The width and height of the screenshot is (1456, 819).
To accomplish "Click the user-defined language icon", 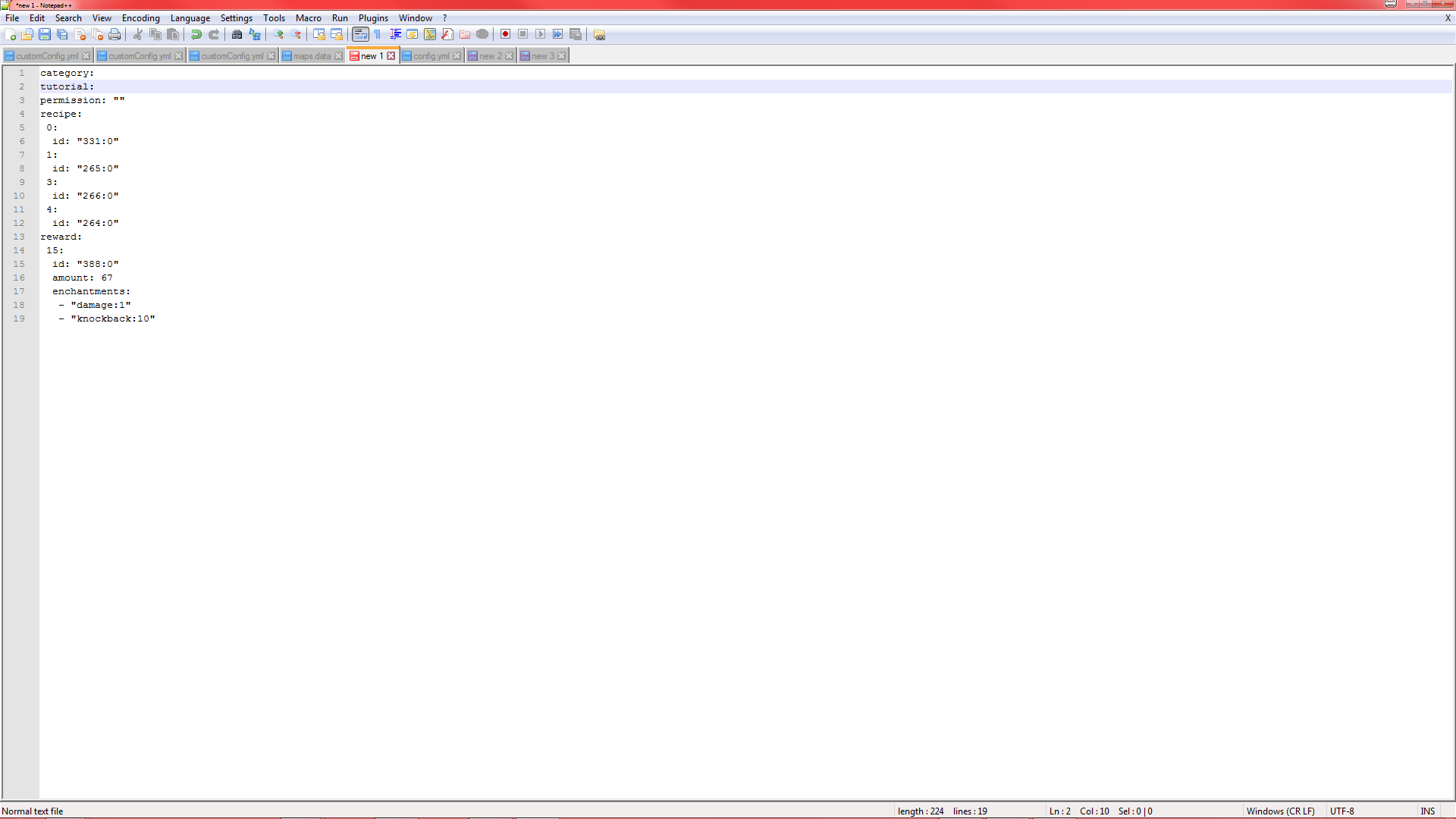I will 413,34.
